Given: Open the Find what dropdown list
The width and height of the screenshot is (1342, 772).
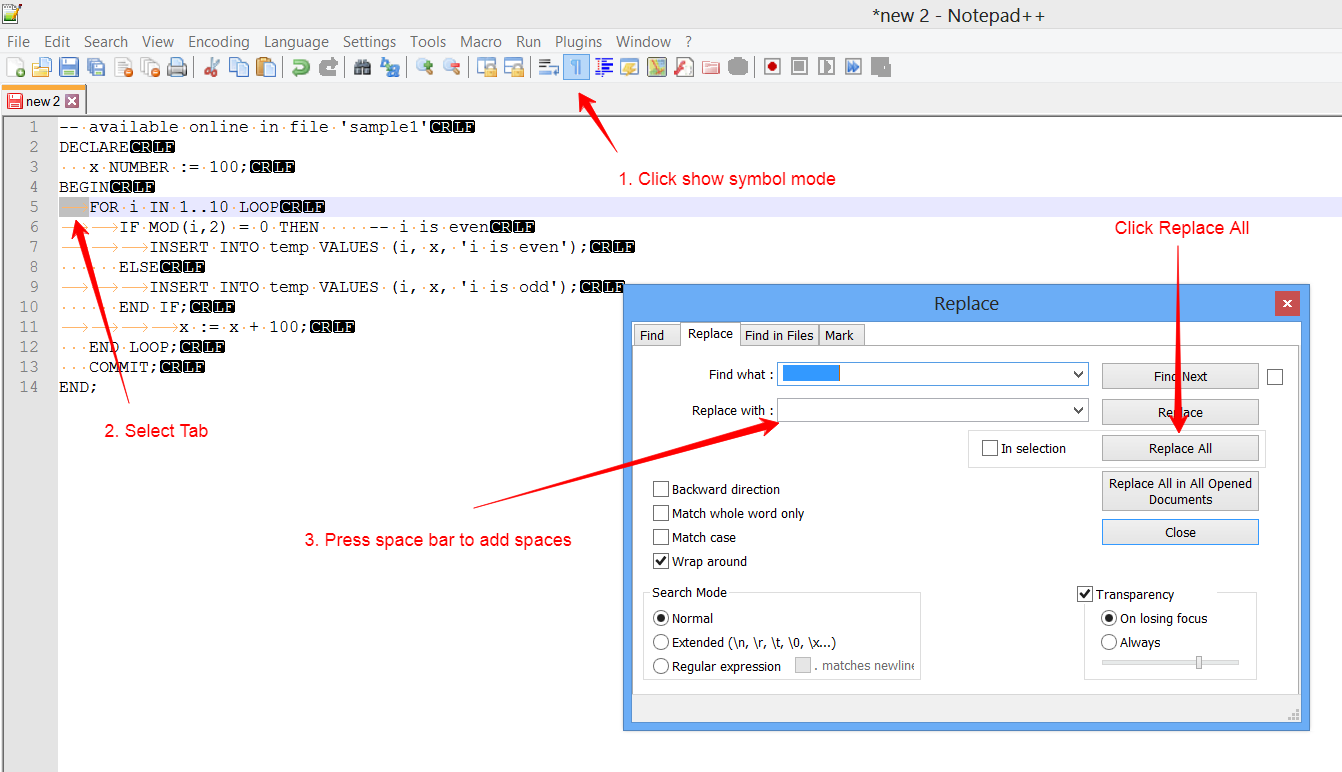Looking at the screenshot, I should (x=1077, y=373).
